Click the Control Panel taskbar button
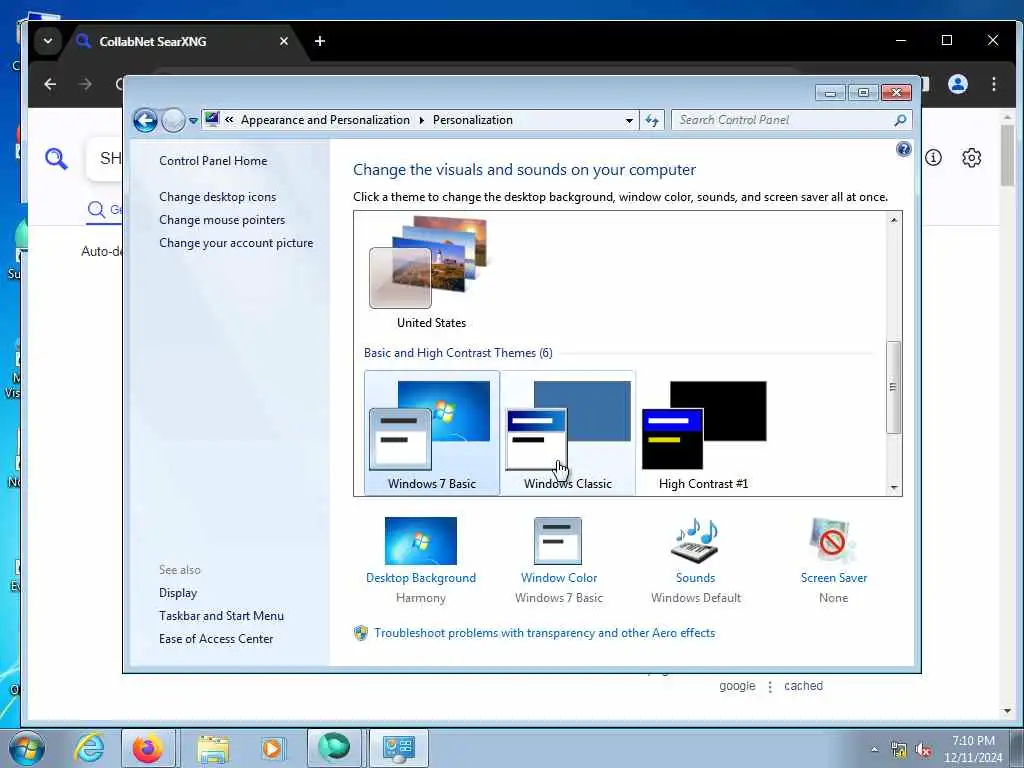Image resolution: width=1024 pixels, height=768 pixels. coord(398,748)
